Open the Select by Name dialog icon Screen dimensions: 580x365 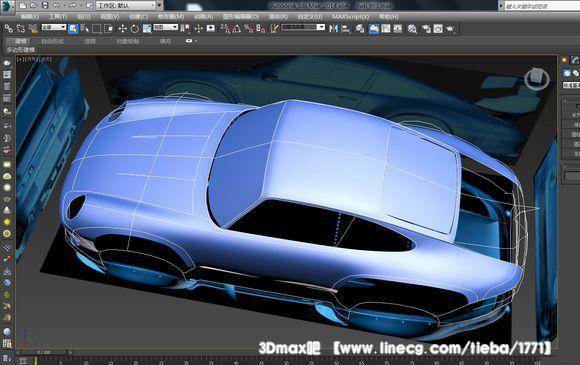coord(85,28)
